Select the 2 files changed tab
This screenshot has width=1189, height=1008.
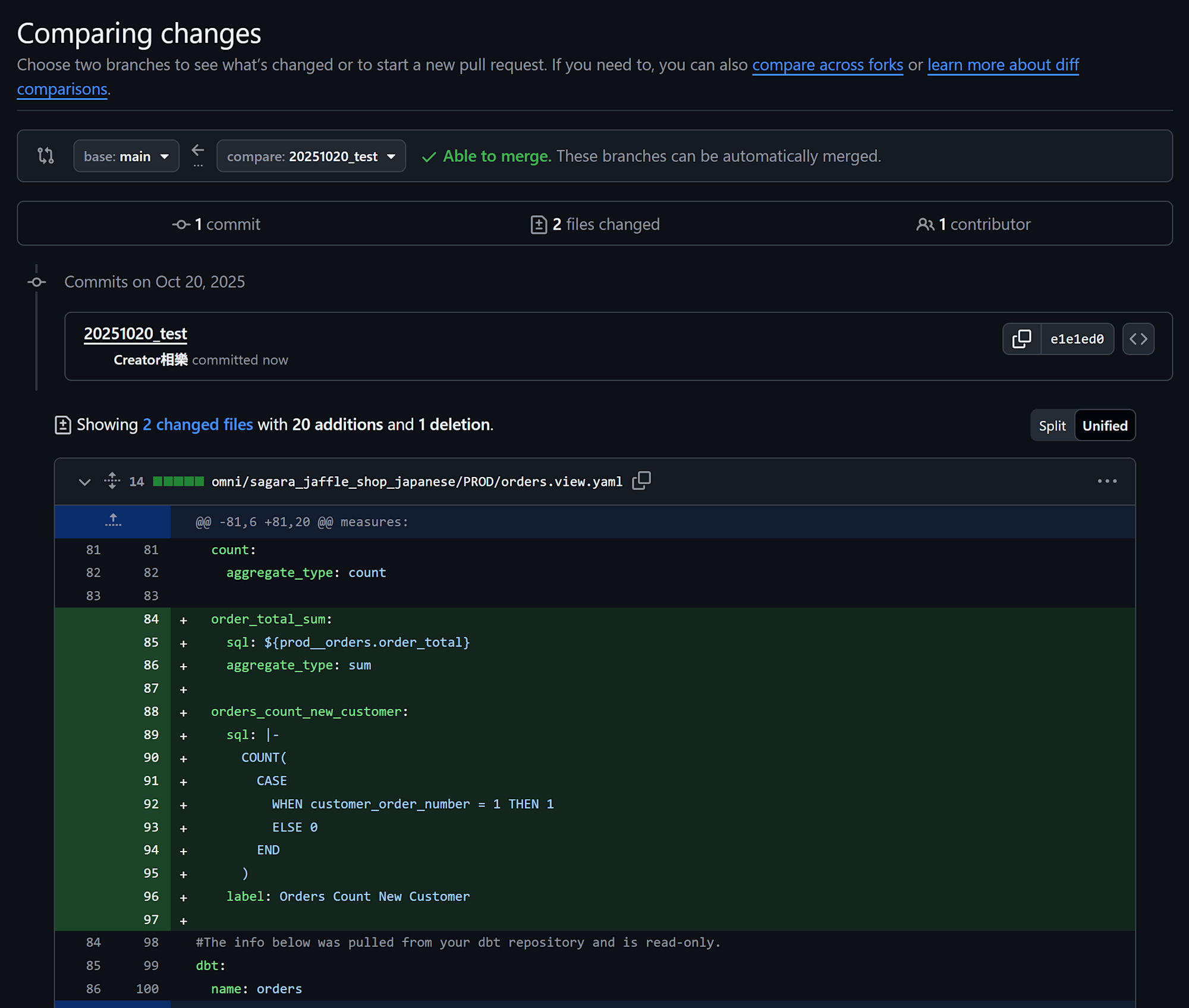click(595, 224)
